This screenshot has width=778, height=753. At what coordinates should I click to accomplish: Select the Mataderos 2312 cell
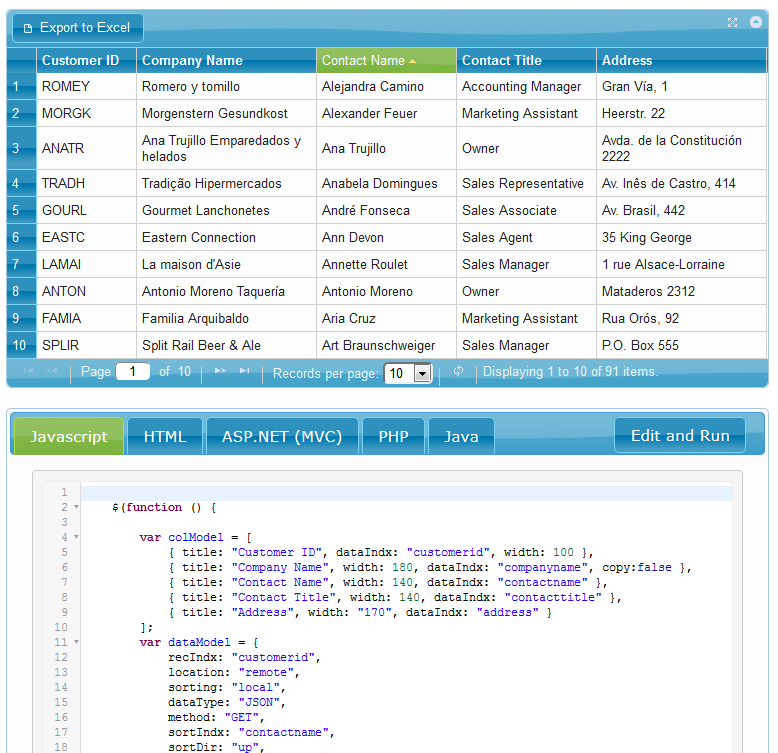pyautogui.click(x=682, y=291)
